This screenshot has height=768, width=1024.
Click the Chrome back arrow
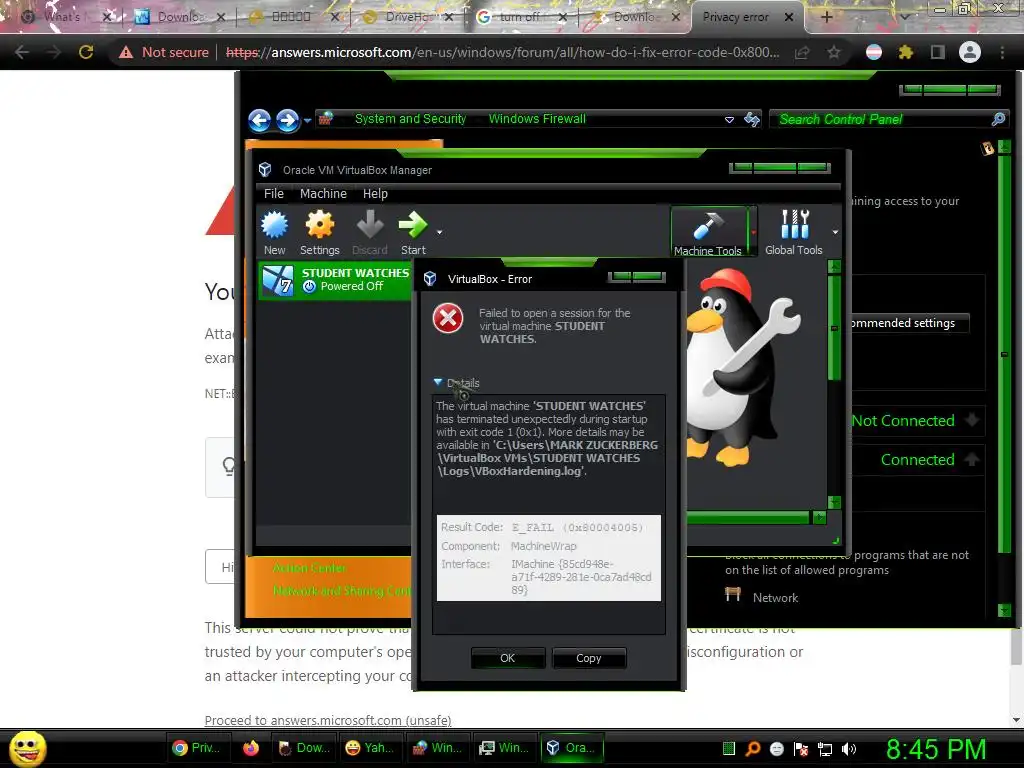click(x=22, y=52)
